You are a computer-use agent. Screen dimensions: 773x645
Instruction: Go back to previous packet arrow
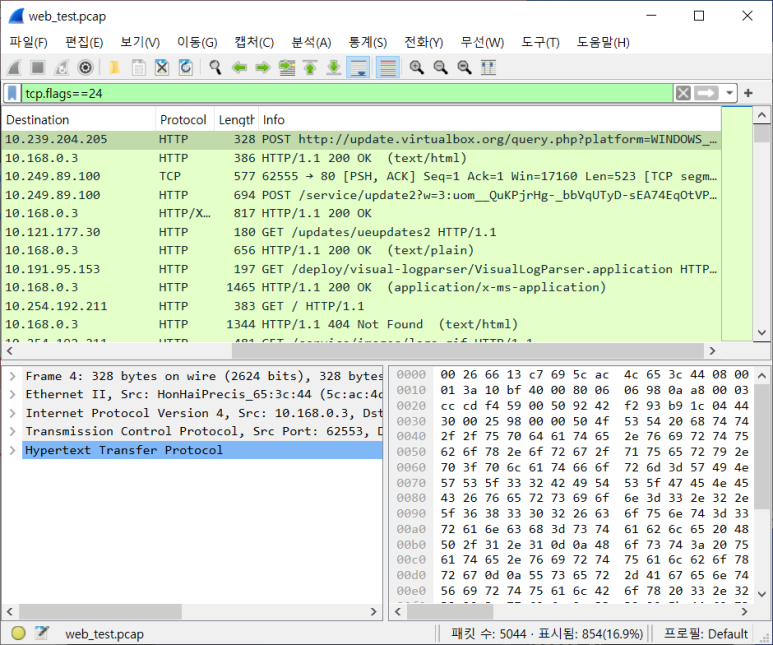239,67
